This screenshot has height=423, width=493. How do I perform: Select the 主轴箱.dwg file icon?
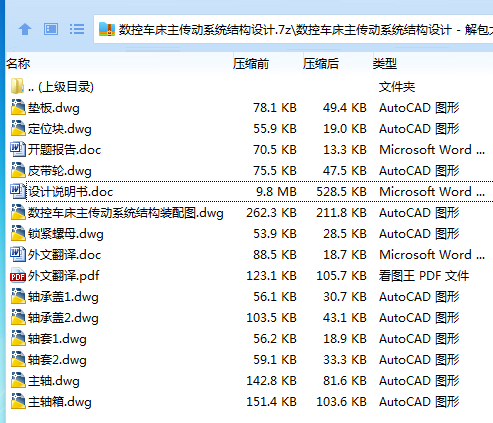[x=18, y=401]
